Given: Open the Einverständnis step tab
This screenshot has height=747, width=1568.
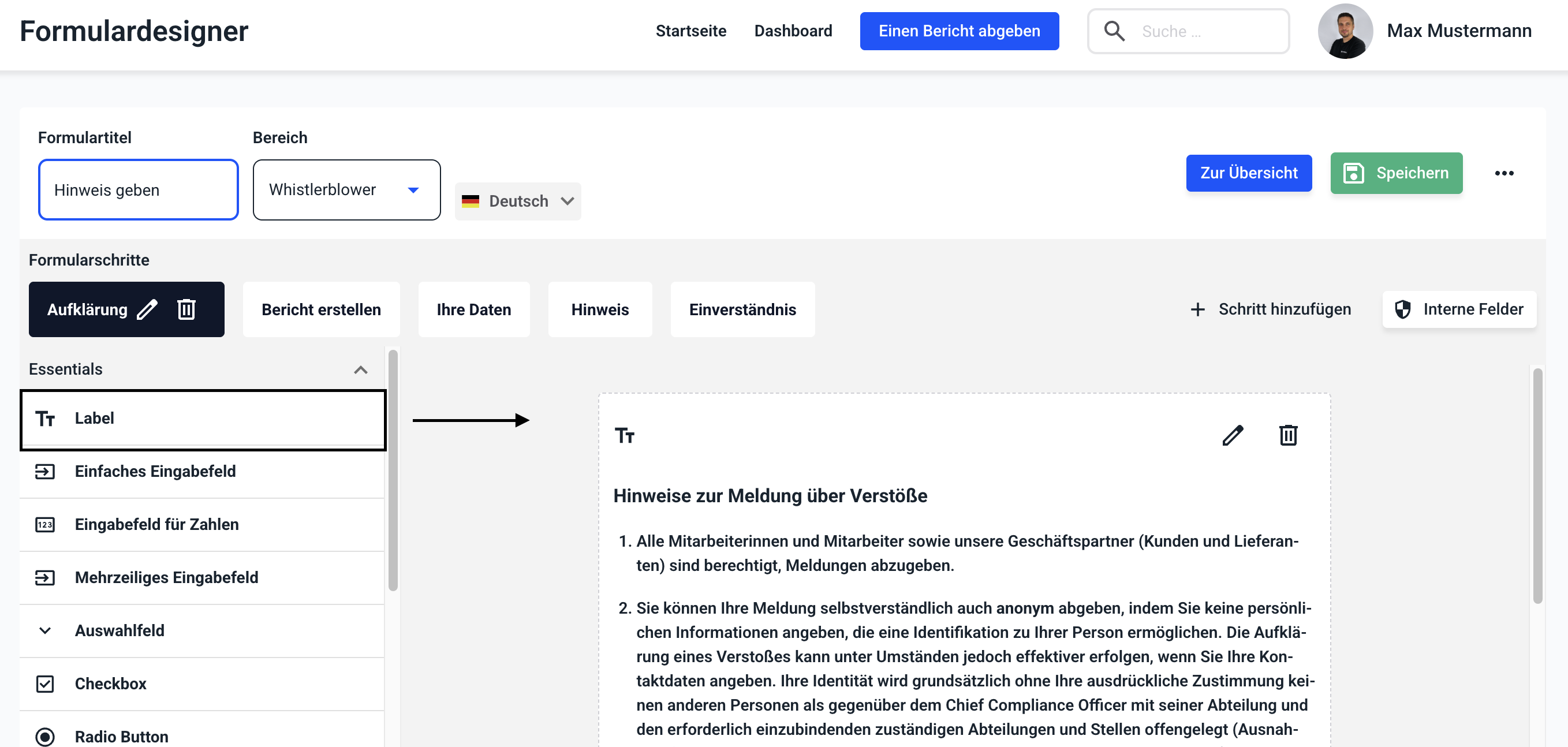Looking at the screenshot, I should (x=742, y=309).
